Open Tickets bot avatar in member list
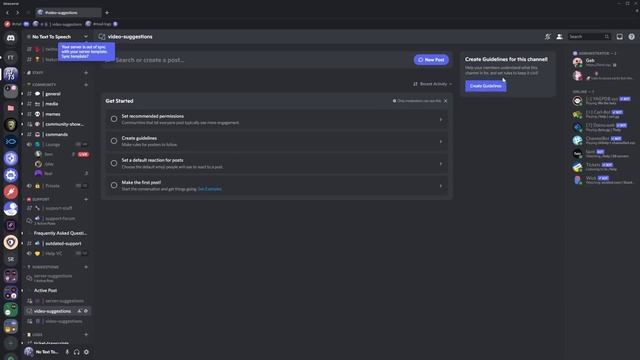 tap(577, 167)
